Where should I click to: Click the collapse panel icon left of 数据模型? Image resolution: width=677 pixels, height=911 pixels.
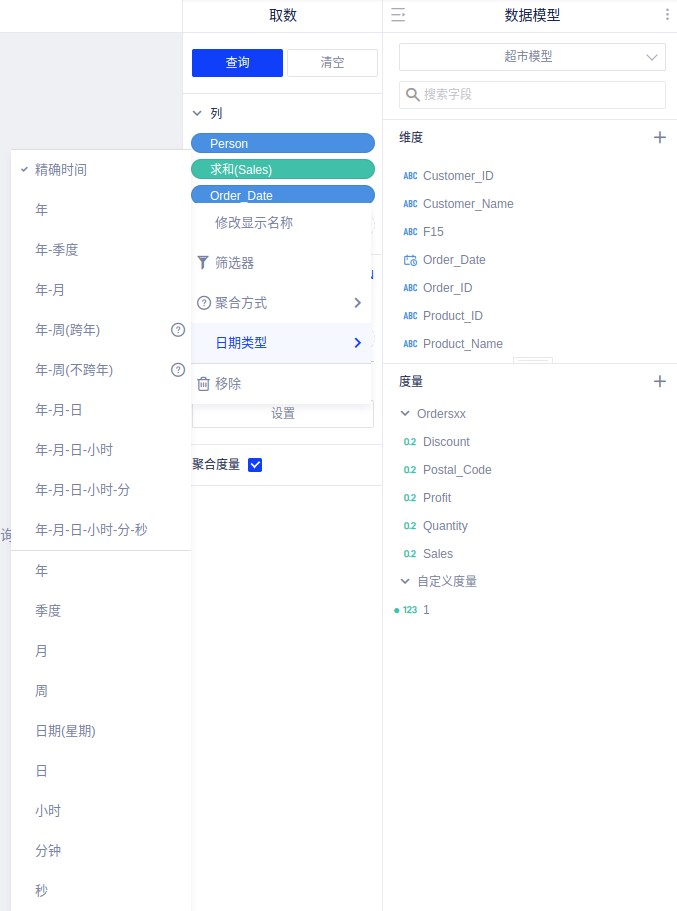tap(397, 15)
